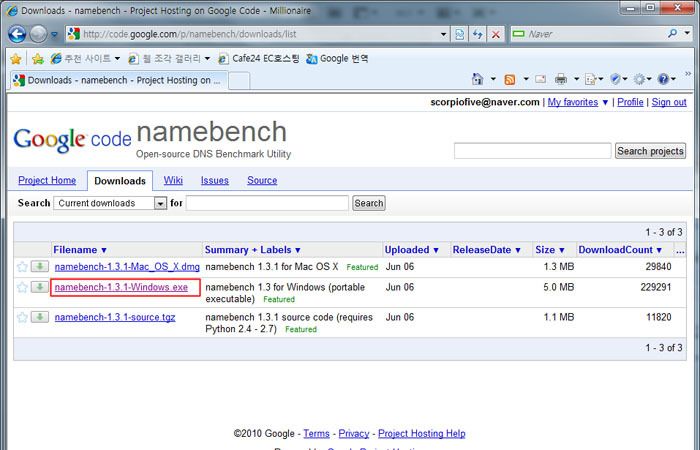The height and width of the screenshot is (450, 700).
Task: Click the Home page icon
Action: (478, 79)
